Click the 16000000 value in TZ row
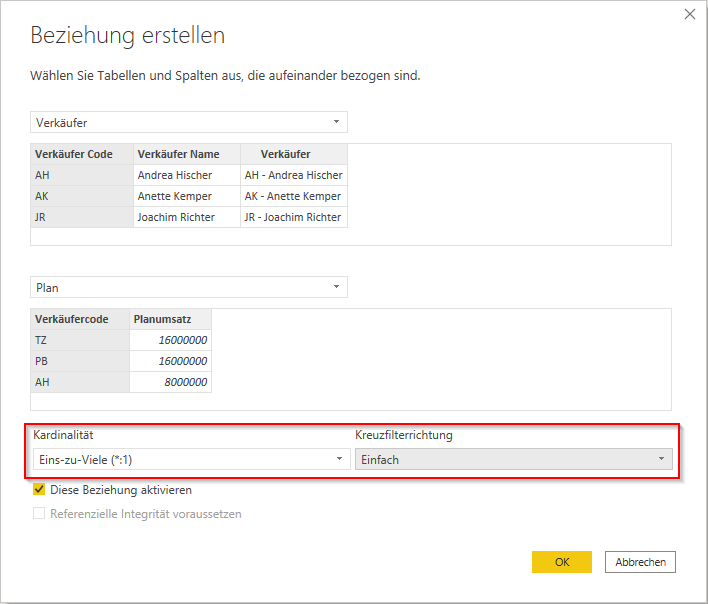The image size is (708, 604). 170,340
